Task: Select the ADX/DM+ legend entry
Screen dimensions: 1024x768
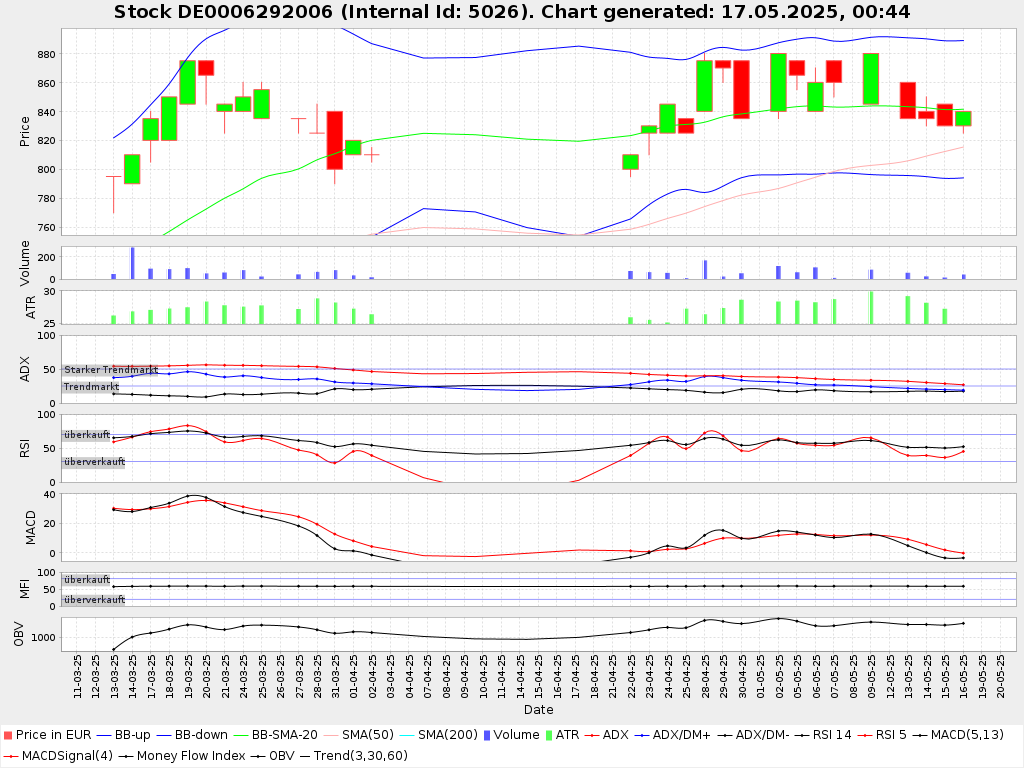Action: pyautogui.click(x=672, y=735)
